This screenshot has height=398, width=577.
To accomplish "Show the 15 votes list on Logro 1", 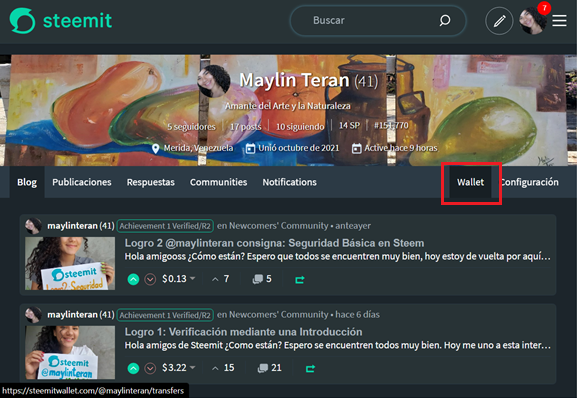I will 223,367.
